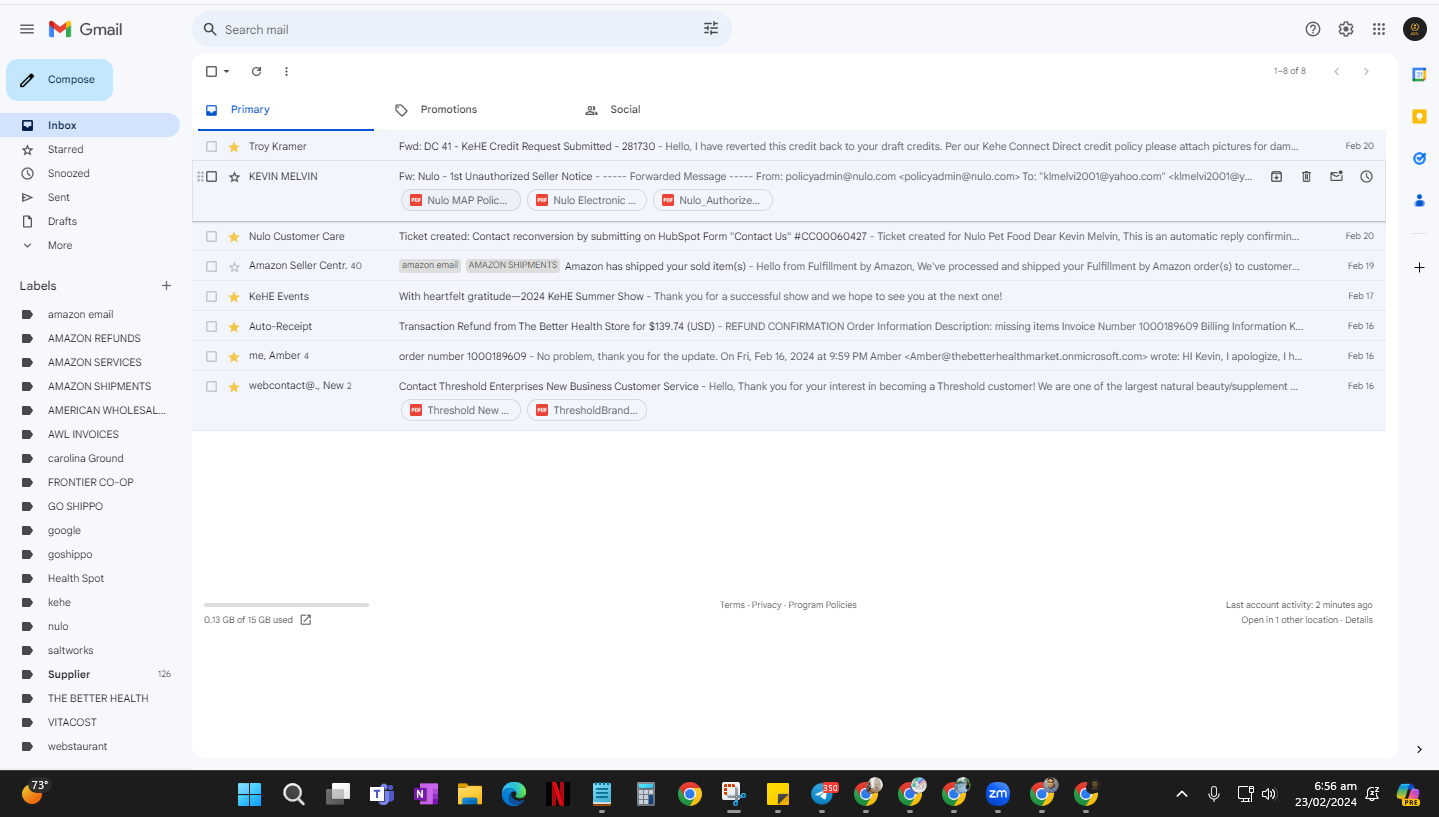Select the KEVIN MELVIN email checkbox
Image resolution: width=1439 pixels, height=817 pixels.
pyautogui.click(x=211, y=177)
